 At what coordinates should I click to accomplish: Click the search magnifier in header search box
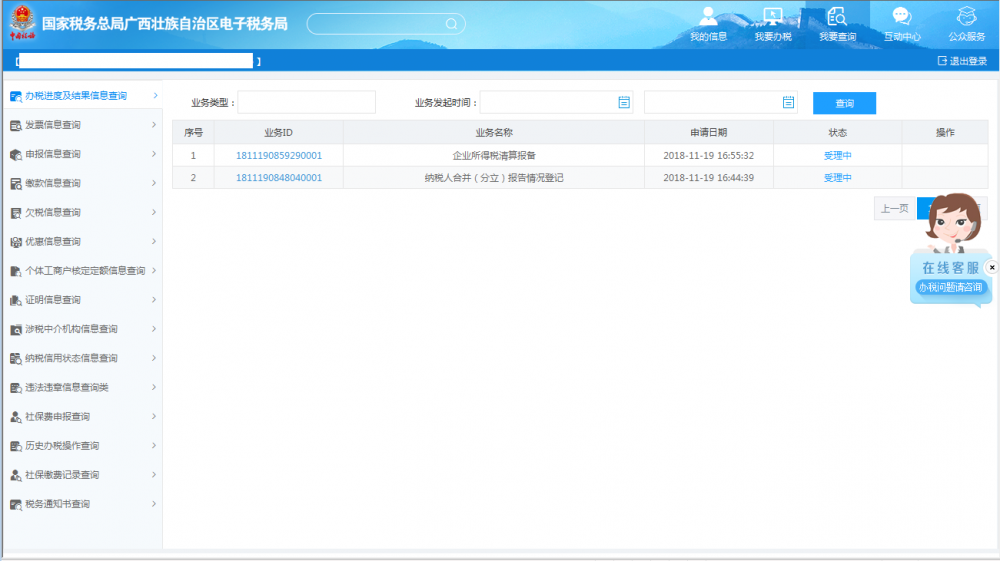(x=451, y=23)
